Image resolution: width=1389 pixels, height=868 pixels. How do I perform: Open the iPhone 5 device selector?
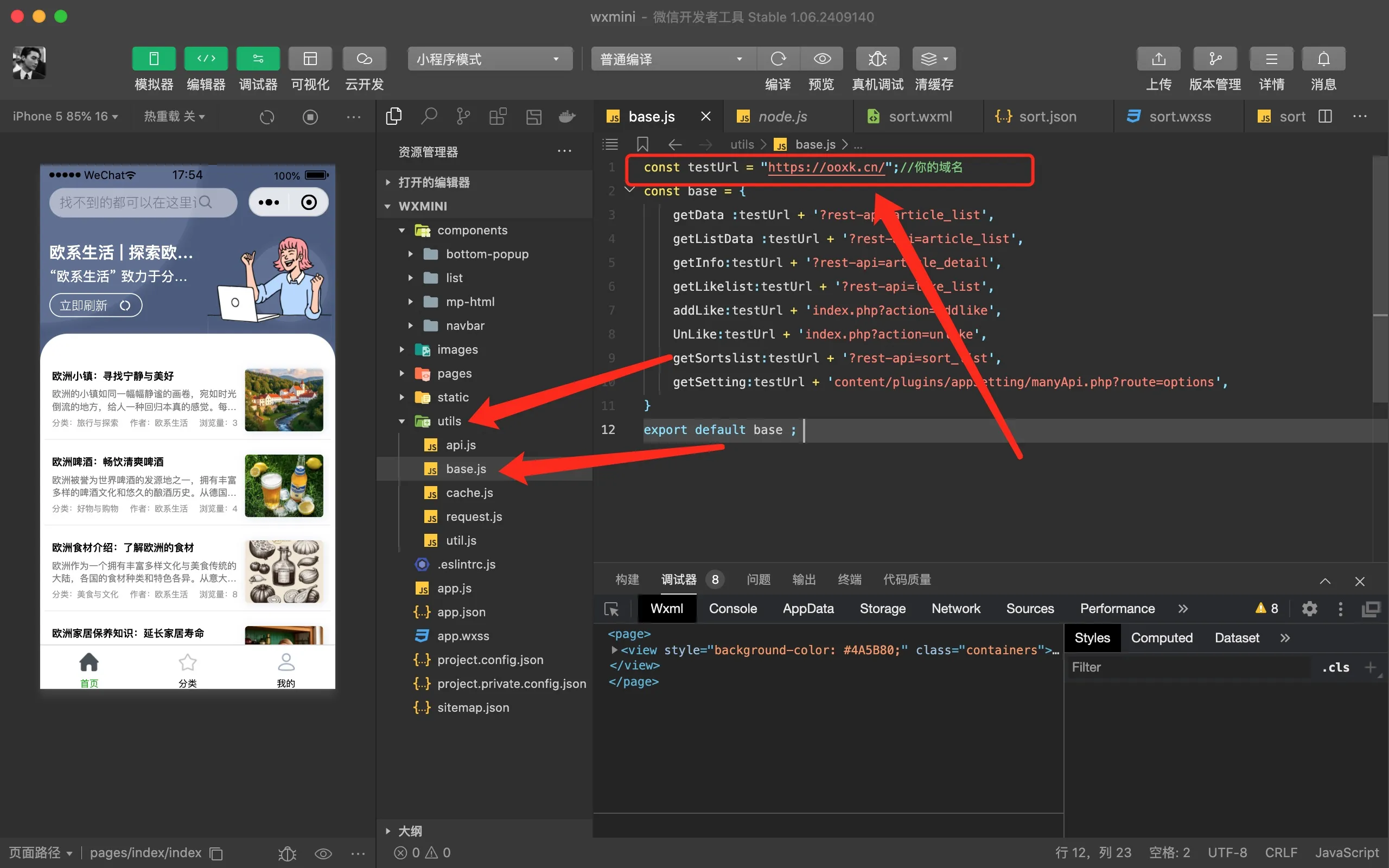pos(65,117)
